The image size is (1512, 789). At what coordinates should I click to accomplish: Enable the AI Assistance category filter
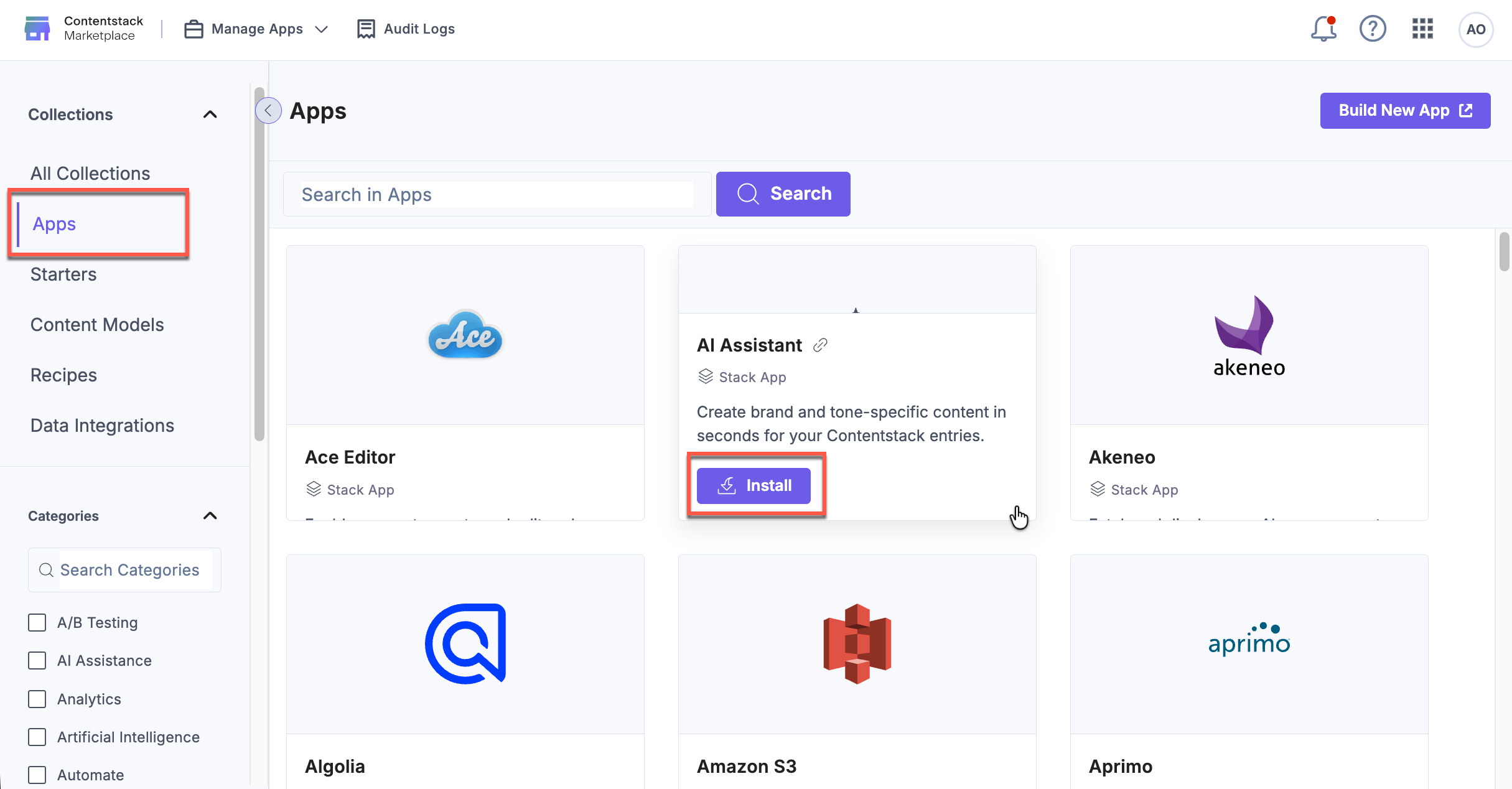(37, 660)
